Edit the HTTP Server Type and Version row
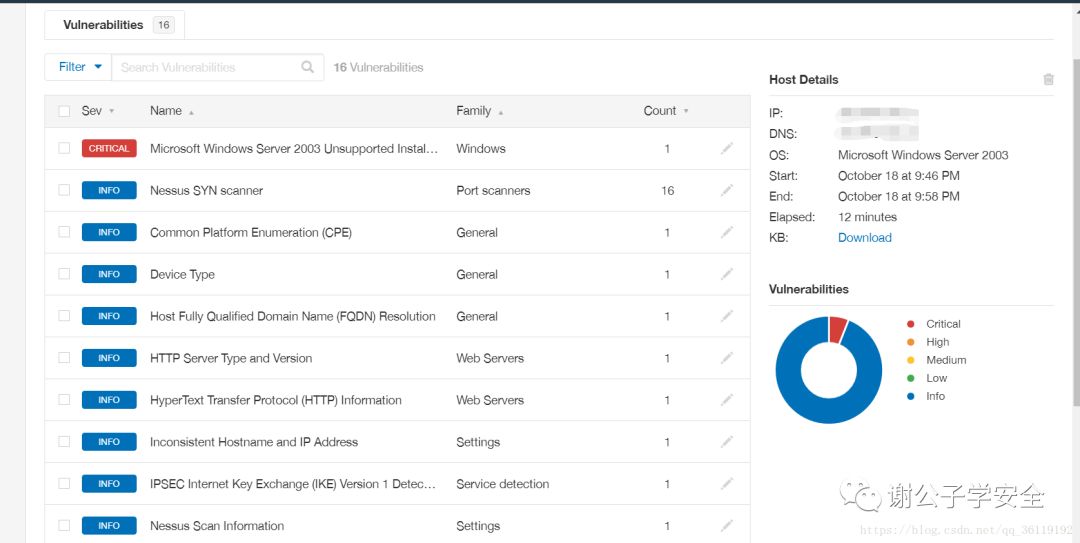 tap(727, 359)
